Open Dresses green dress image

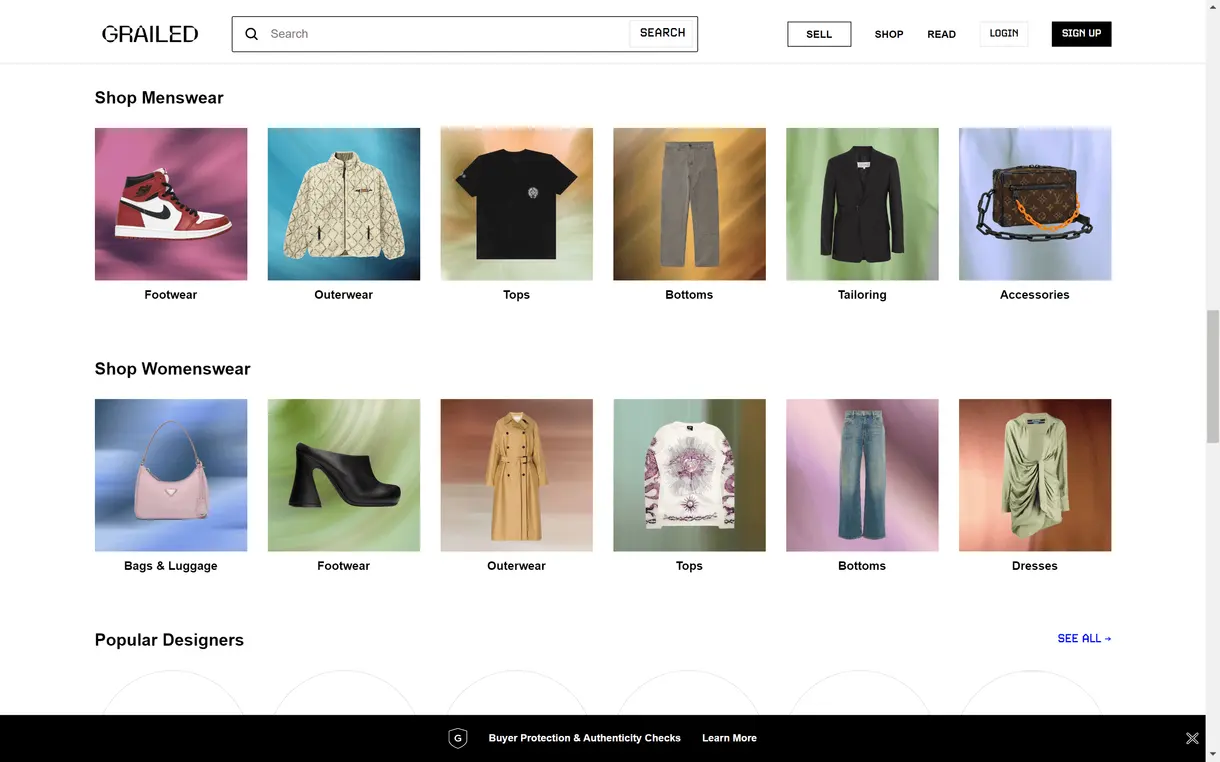click(x=1035, y=475)
